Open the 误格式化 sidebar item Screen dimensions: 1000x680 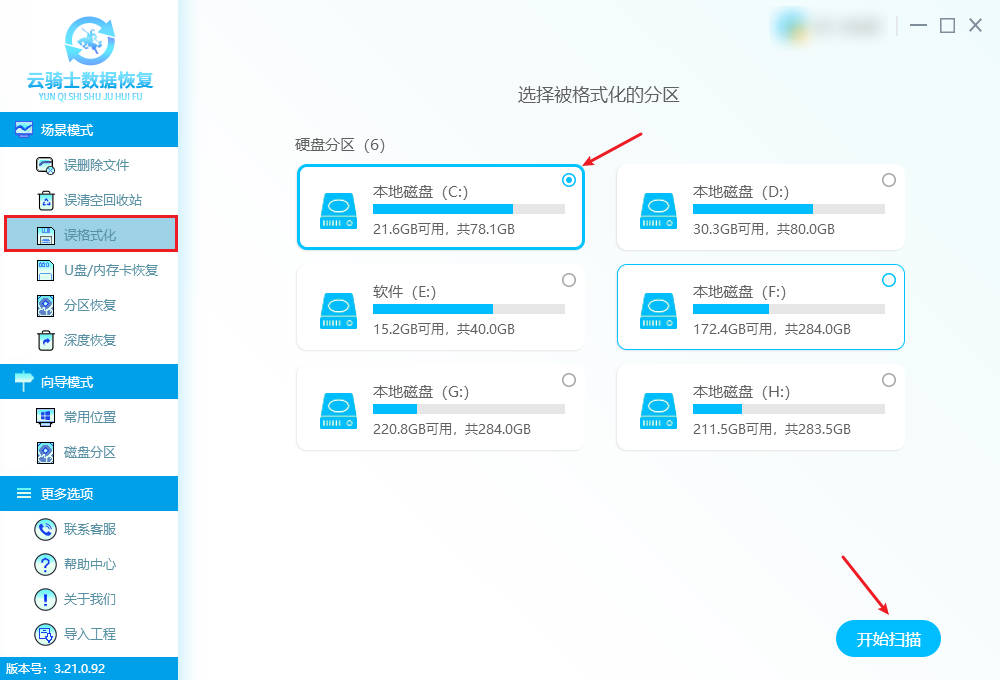point(90,235)
